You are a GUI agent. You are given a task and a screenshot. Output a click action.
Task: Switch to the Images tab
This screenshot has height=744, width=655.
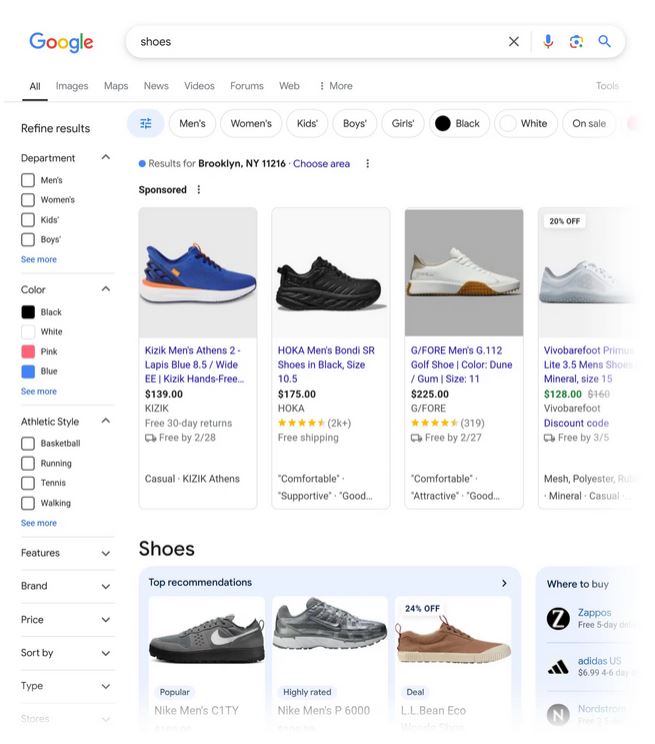[x=72, y=86]
